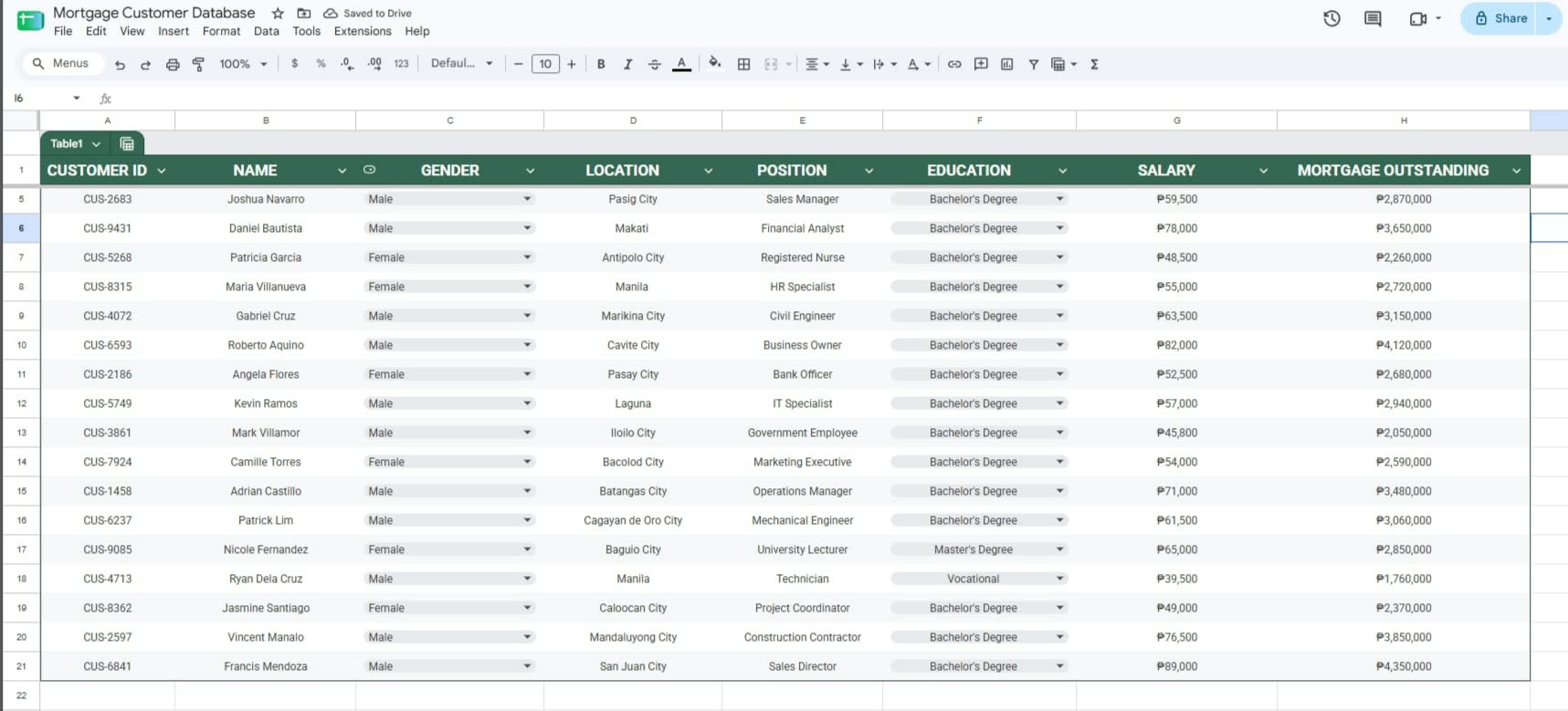Open the font family dropdown
This screenshot has width=1568, height=711.
click(461, 64)
